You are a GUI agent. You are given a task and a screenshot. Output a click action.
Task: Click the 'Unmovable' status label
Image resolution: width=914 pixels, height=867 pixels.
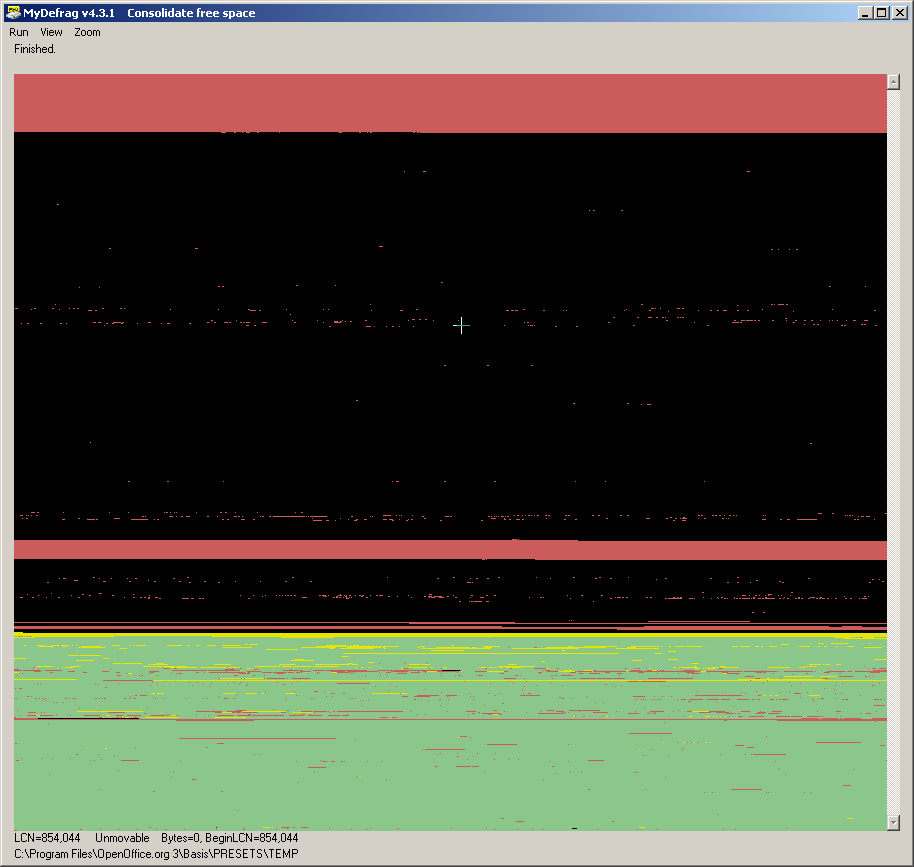[x=122, y=838]
